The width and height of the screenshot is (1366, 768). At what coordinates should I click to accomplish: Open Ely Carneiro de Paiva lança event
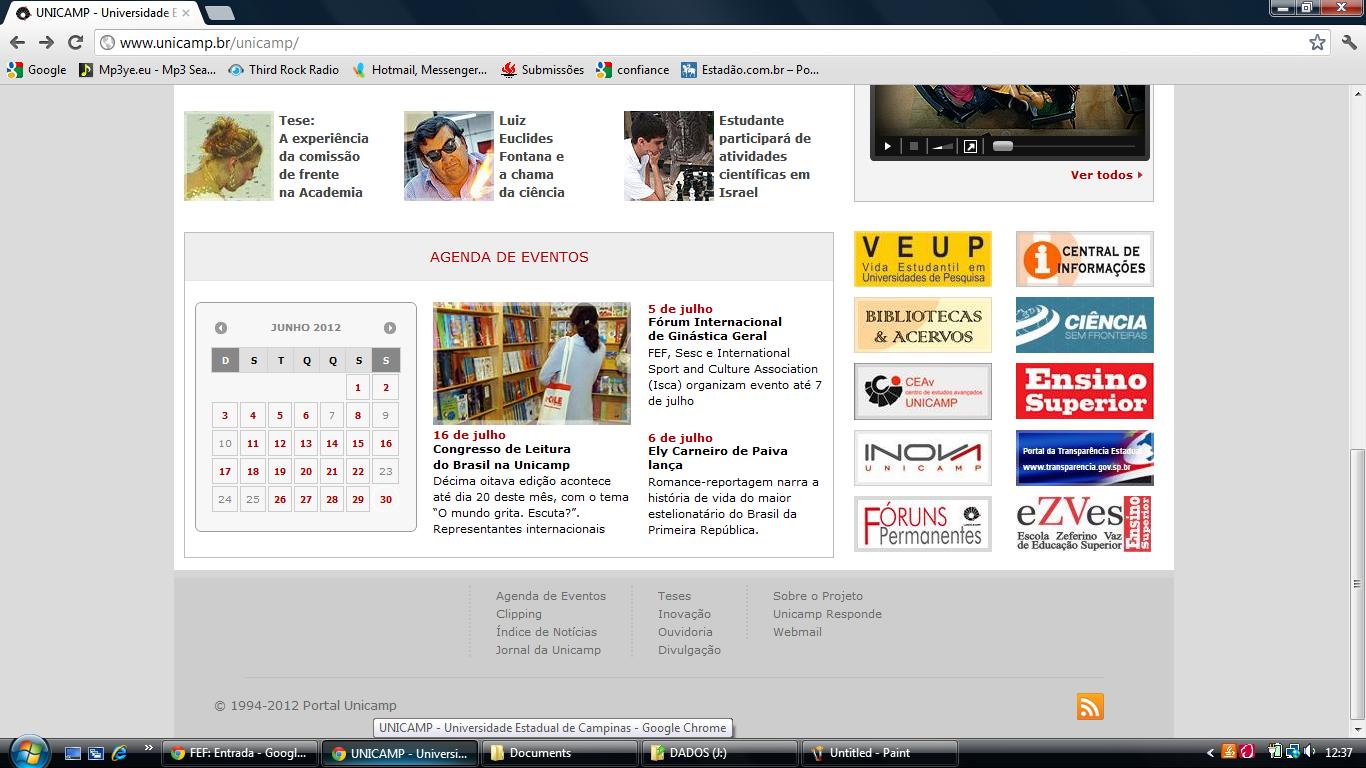coord(718,458)
